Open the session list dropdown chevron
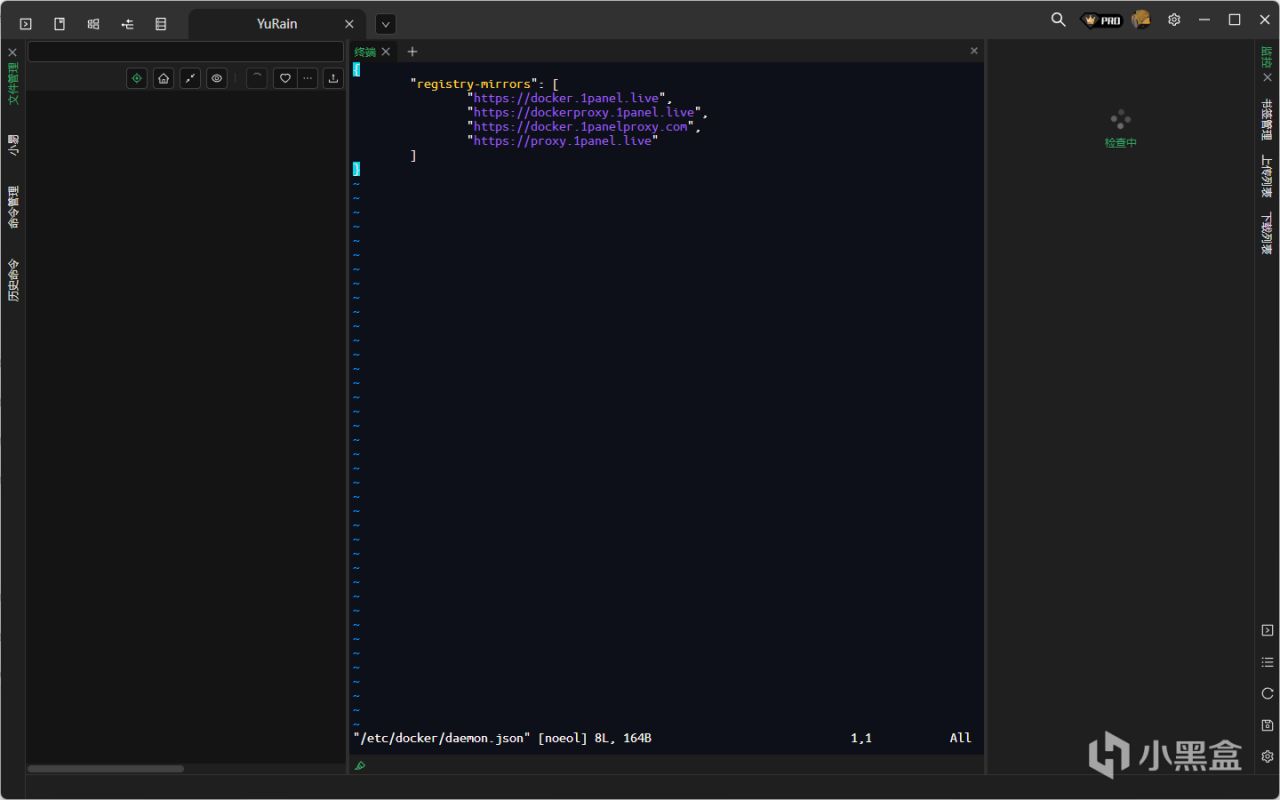1280x800 pixels. [385, 23]
